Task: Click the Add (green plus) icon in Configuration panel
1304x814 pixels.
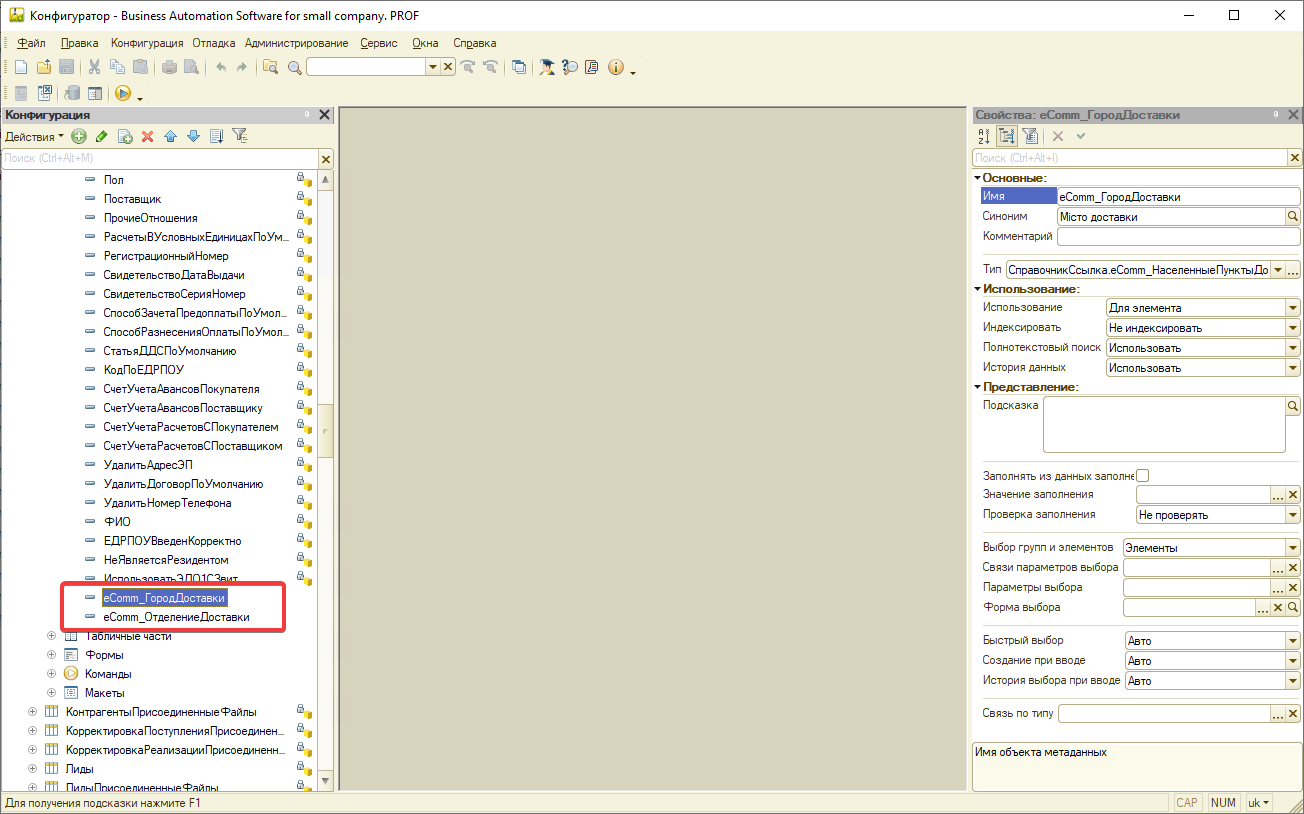Action: (79, 136)
